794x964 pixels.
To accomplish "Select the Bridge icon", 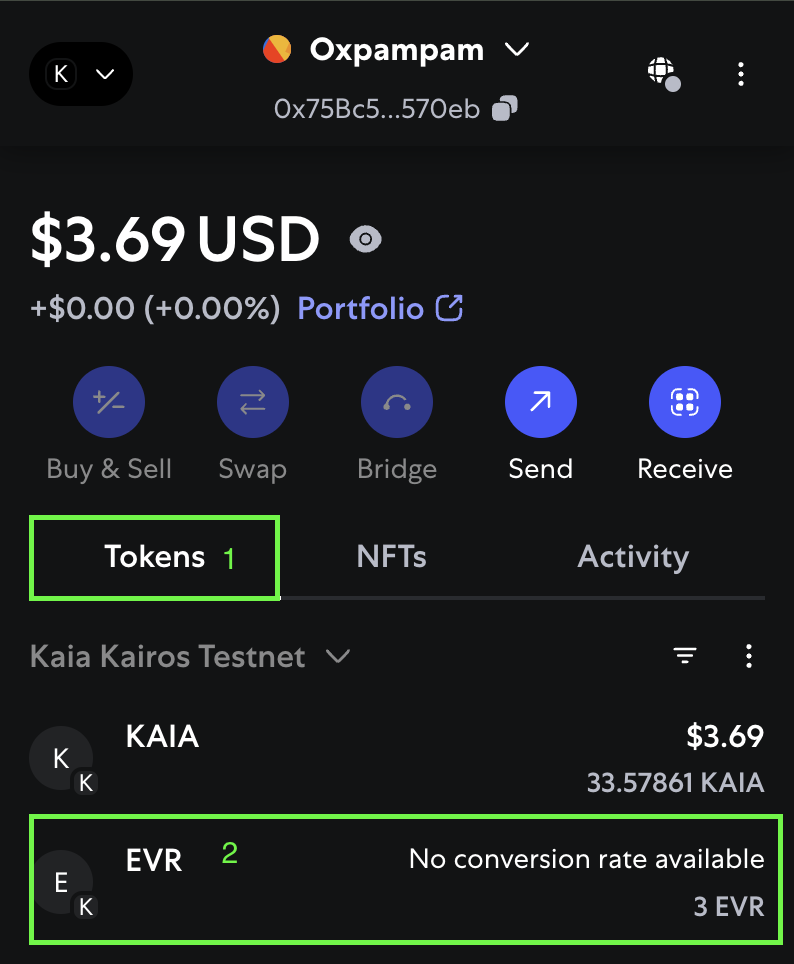I will [x=397, y=402].
